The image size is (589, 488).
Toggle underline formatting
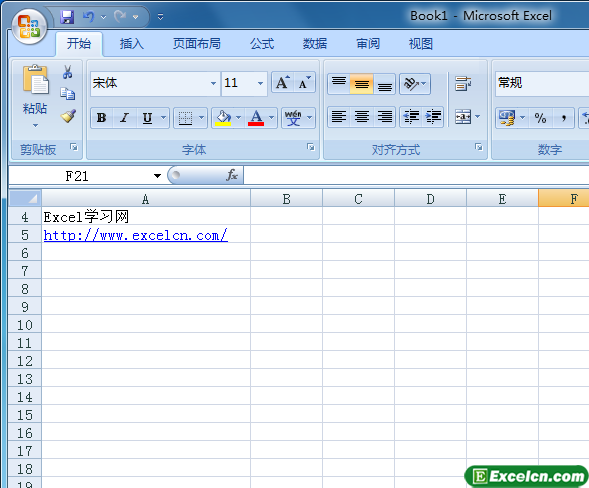click(148, 118)
